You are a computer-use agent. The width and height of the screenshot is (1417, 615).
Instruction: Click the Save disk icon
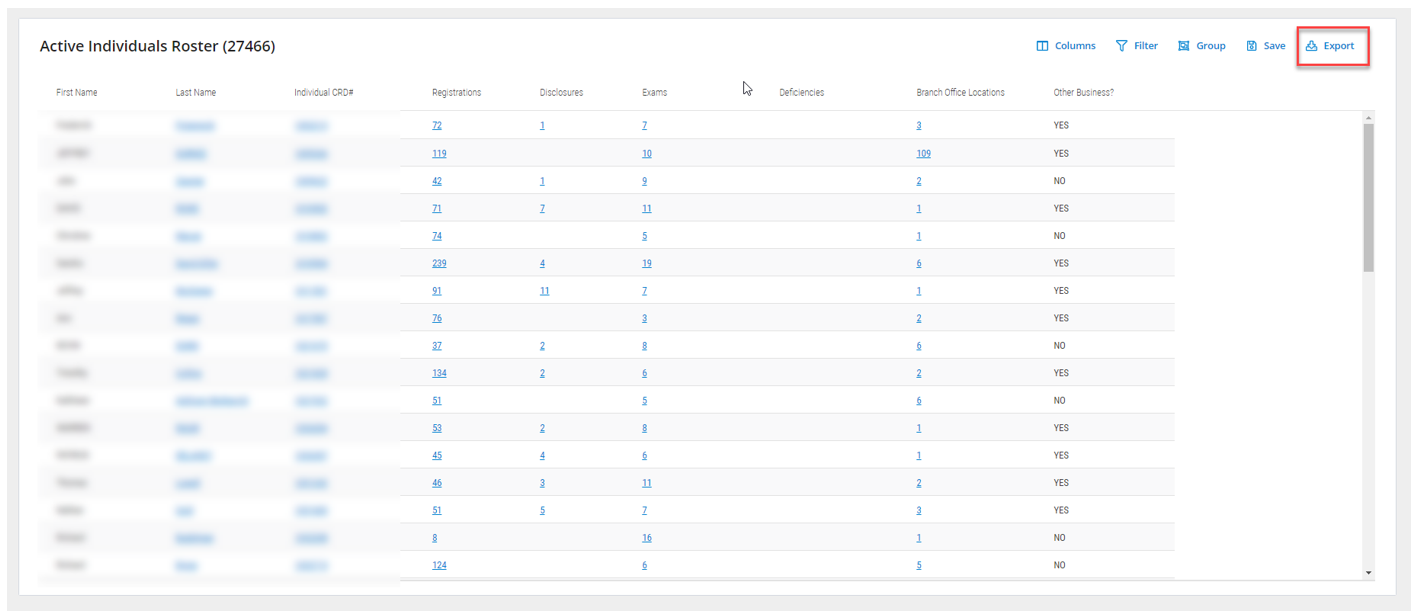coord(1251,46)
